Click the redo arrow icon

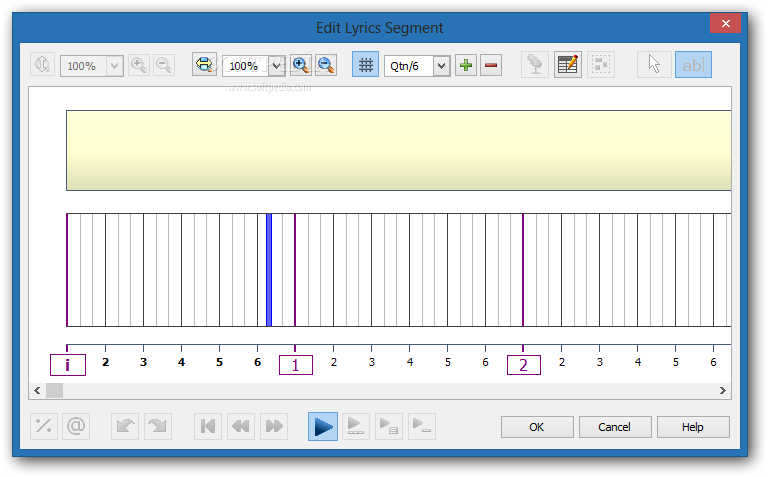[x=158, y=426]
